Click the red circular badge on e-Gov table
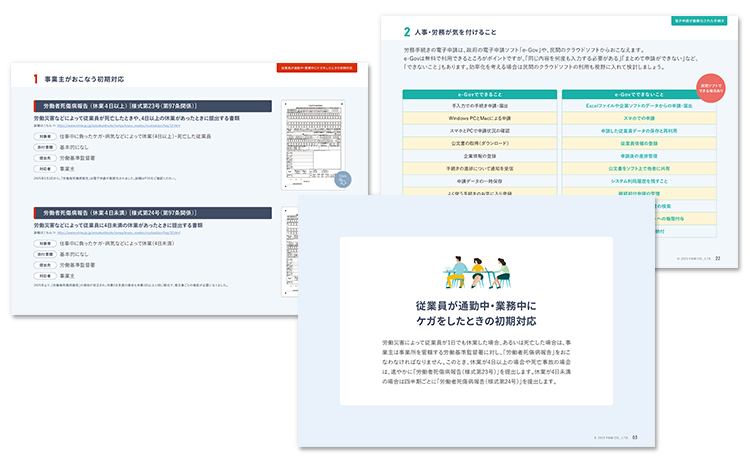 [710, 88]
